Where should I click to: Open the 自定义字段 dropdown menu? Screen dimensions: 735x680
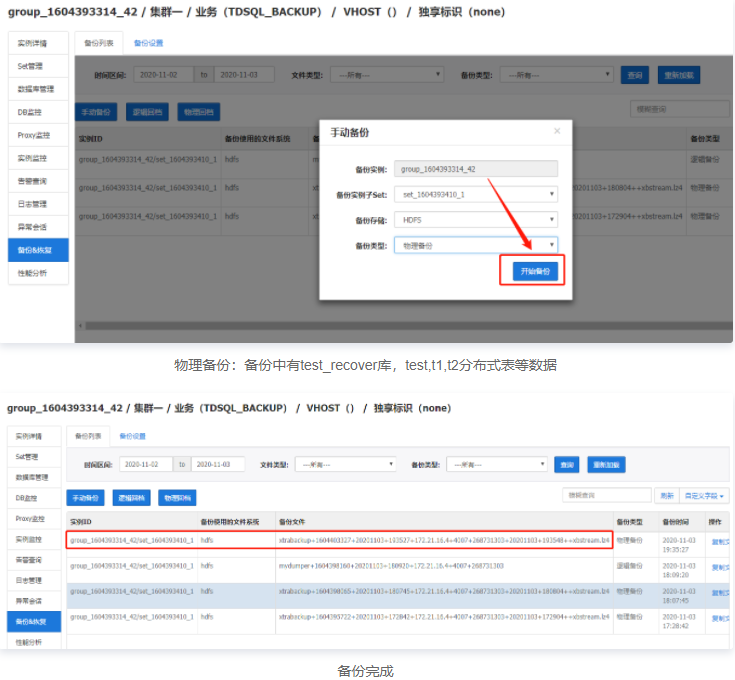tap(705, 495)
